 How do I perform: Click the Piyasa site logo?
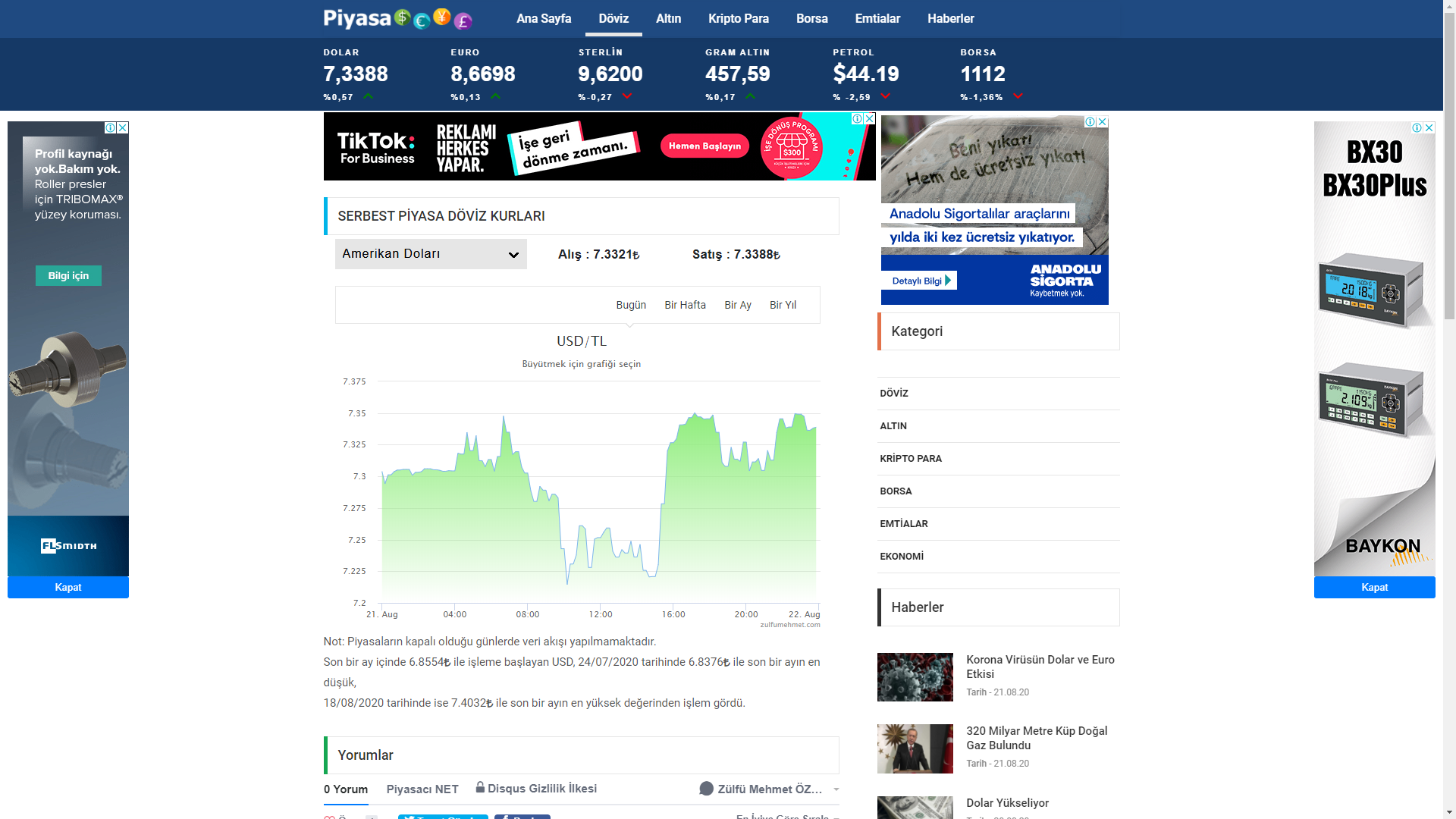point(397,18)
